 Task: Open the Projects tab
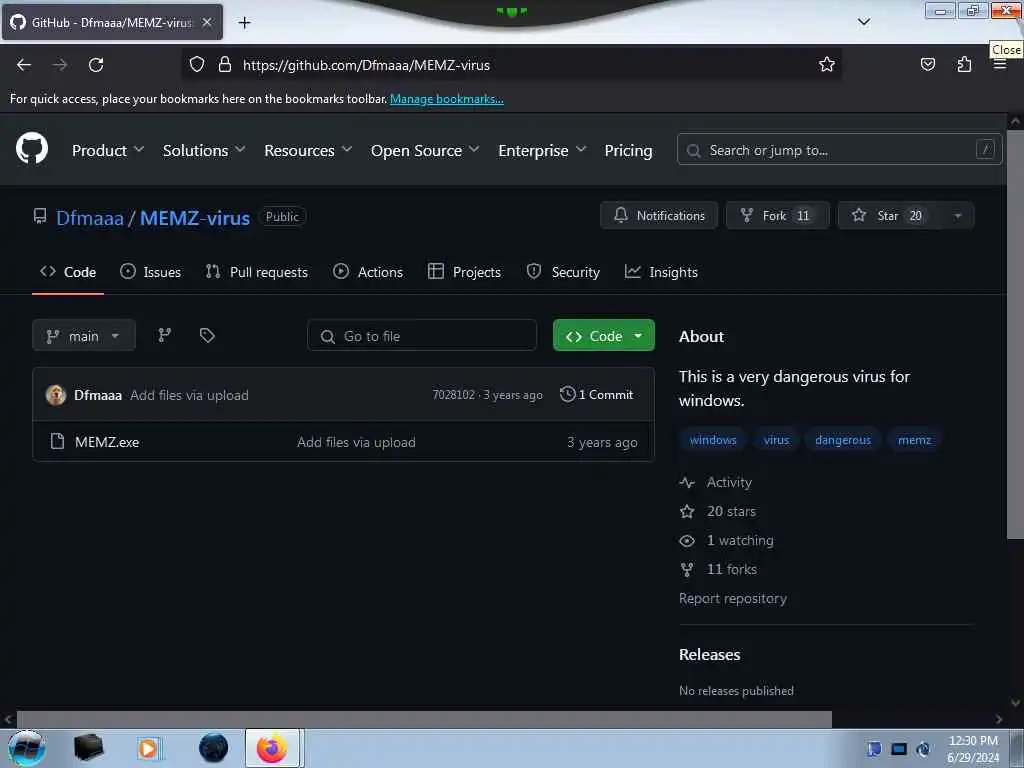(464, 272)
